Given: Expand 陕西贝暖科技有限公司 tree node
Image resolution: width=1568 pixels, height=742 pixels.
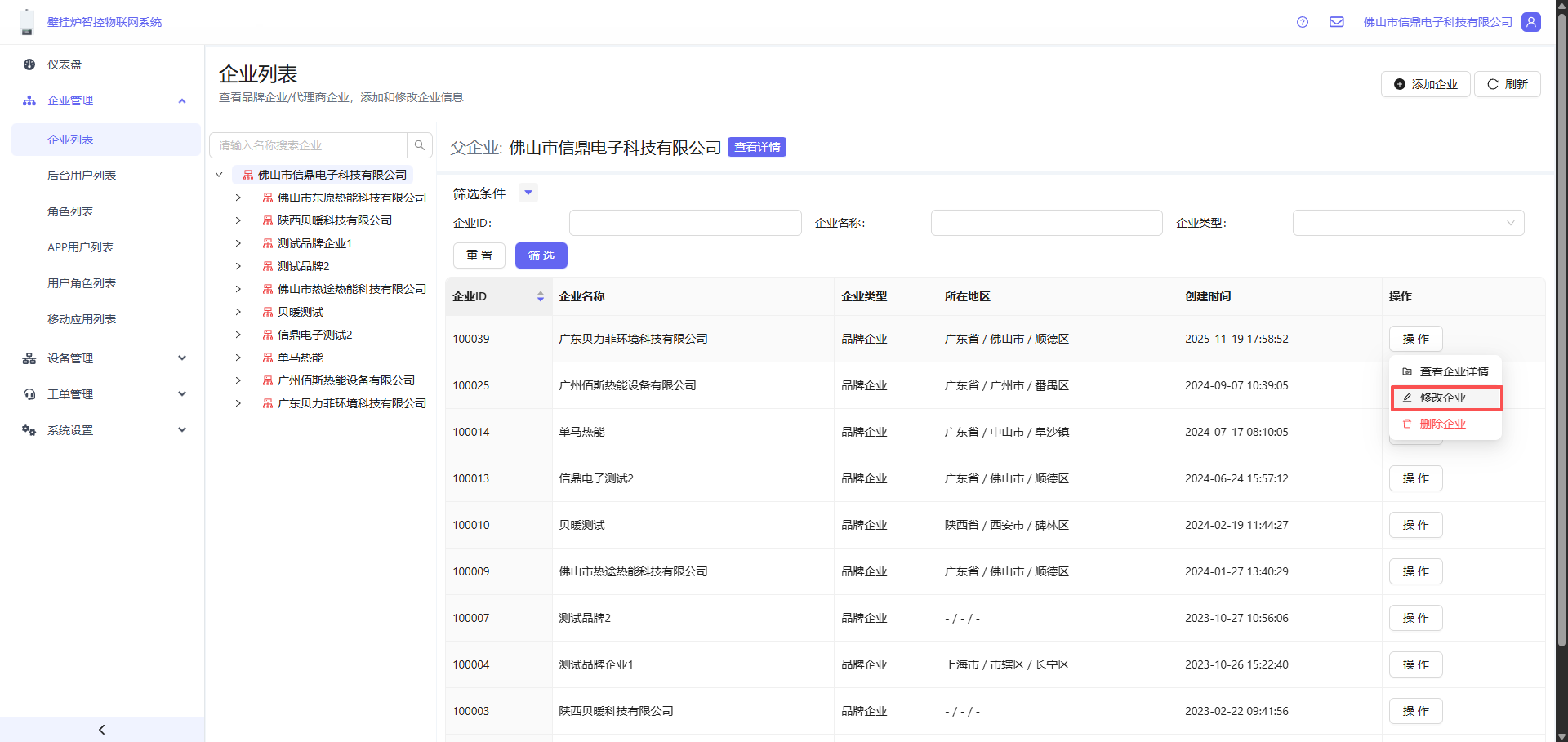Looking at the screenshot, I should pos(238,220).
